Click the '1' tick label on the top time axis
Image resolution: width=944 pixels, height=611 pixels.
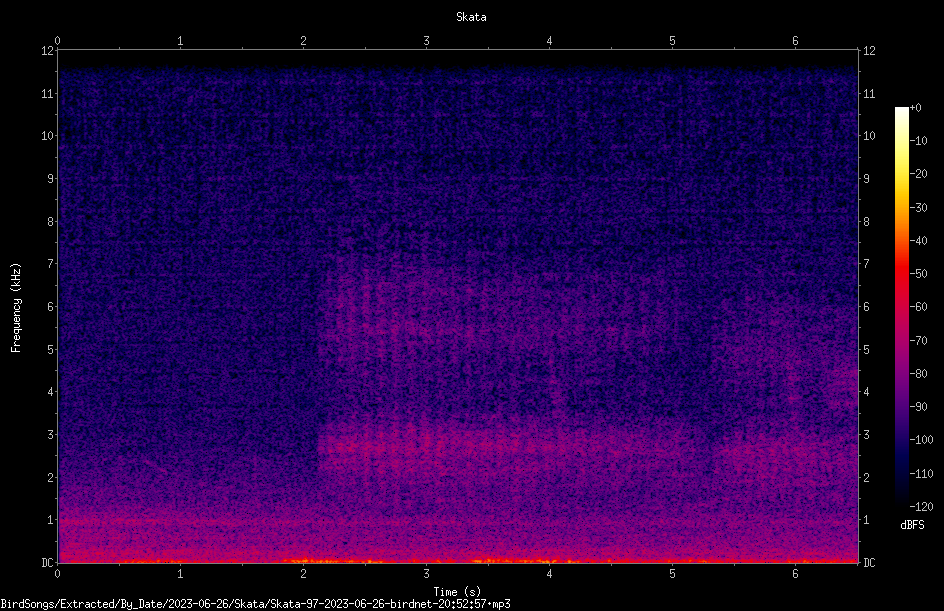(180, 41)
